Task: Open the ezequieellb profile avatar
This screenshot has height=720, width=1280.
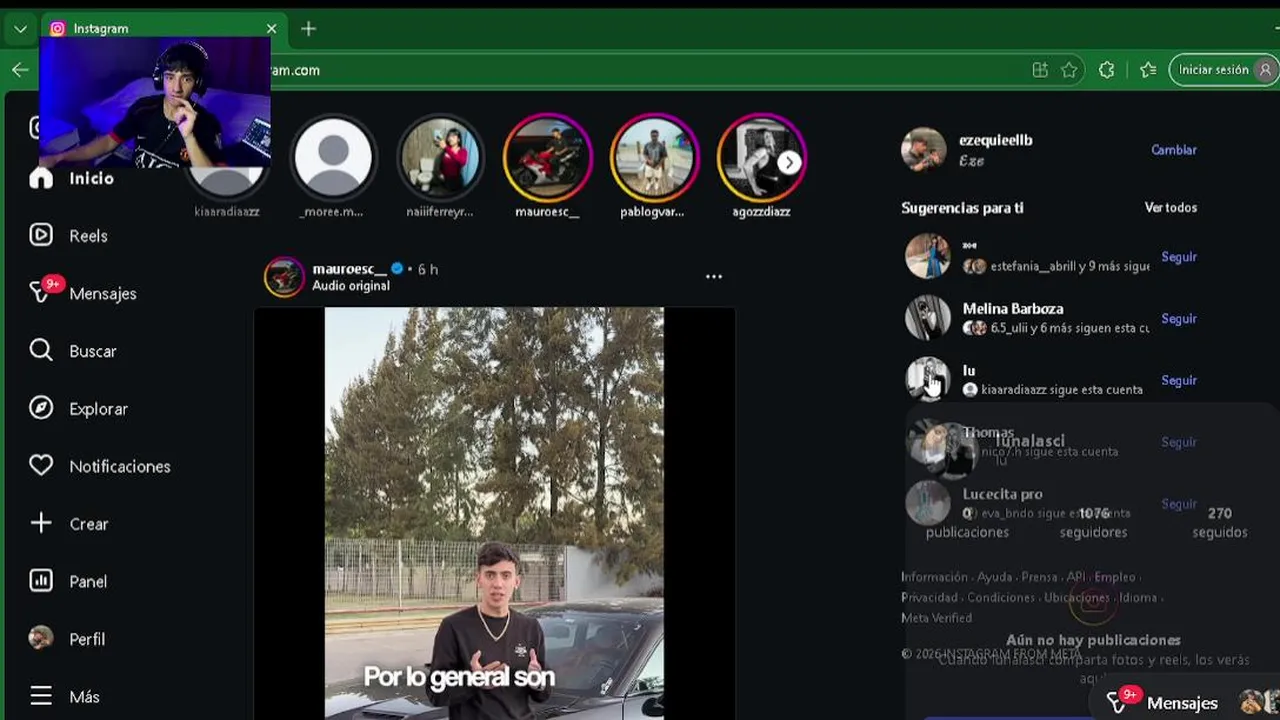Action: (923, 150)
